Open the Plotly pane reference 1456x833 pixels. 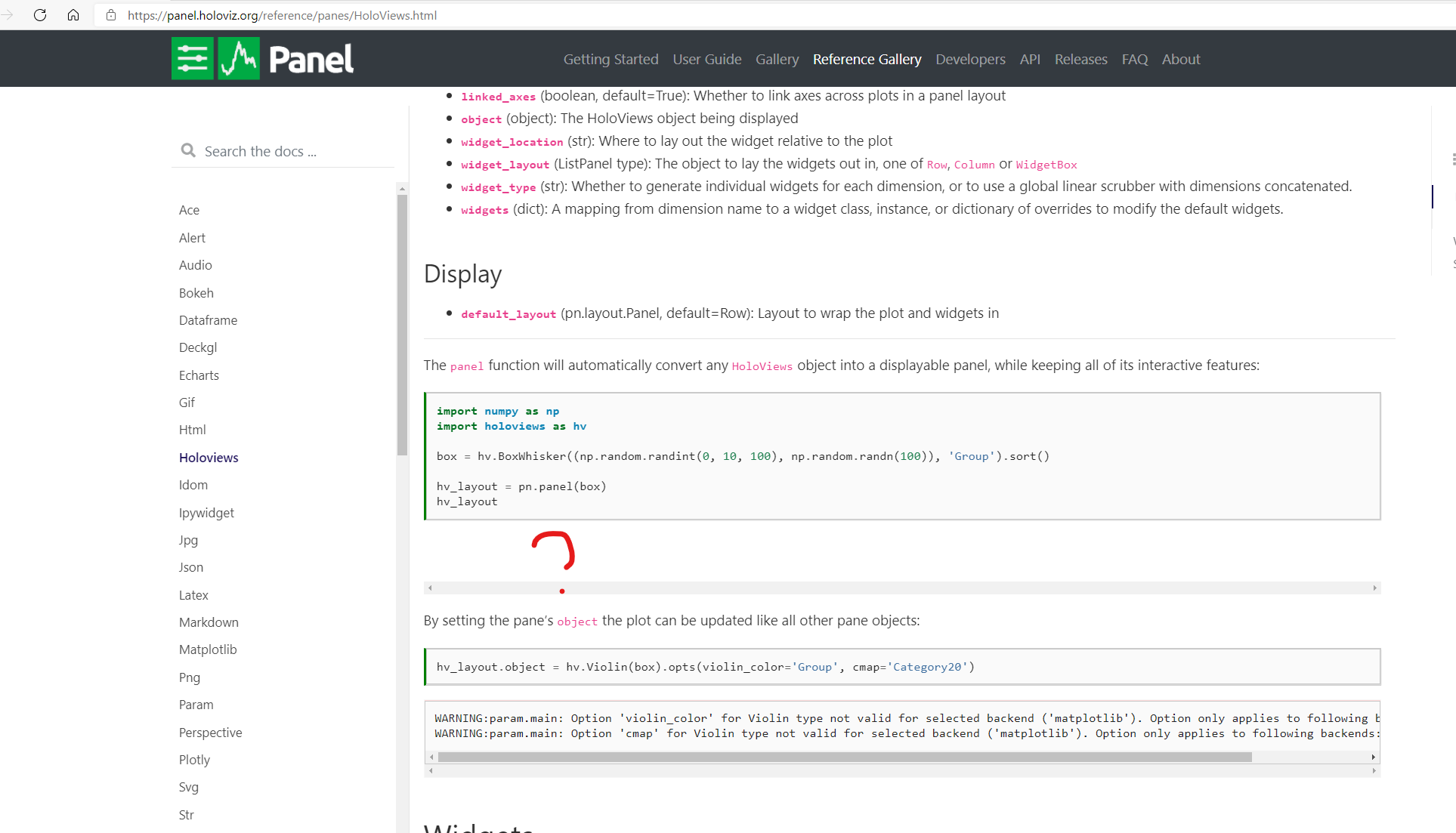click(194, 759)
